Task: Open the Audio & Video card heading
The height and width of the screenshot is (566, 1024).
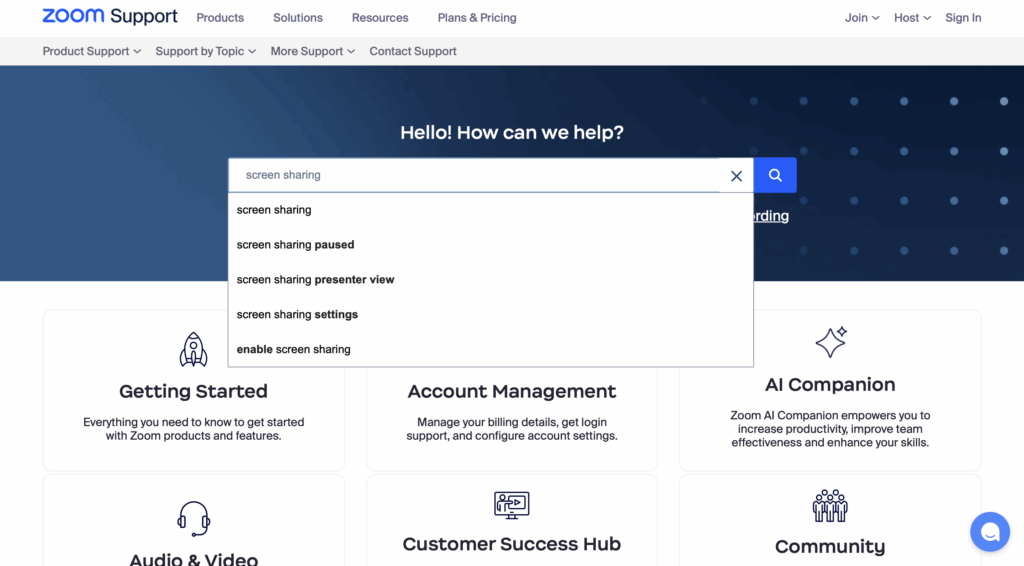Action: 193,558
